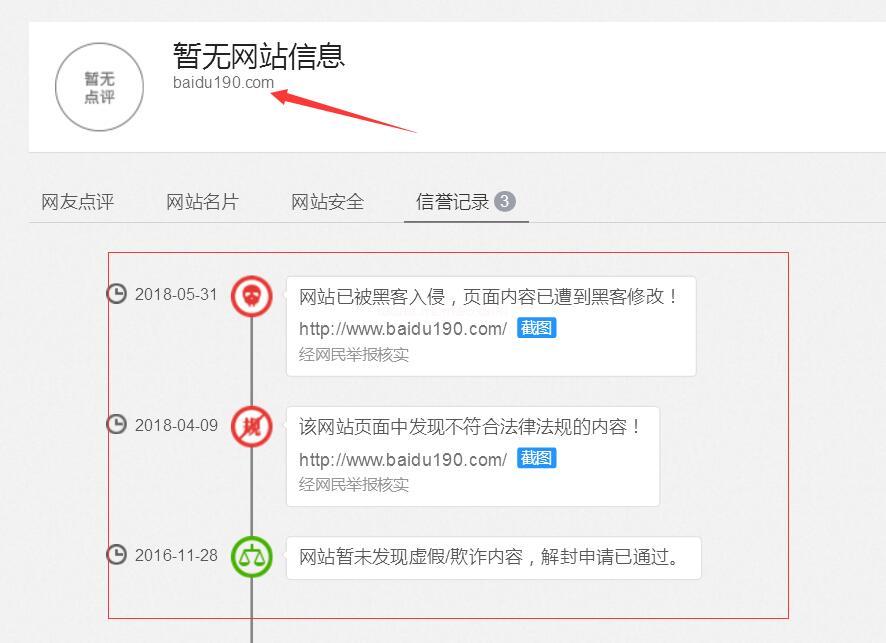Screen dimensions: 886x643
Task: Open the 网站名片 tab
Action: point(202,202)
